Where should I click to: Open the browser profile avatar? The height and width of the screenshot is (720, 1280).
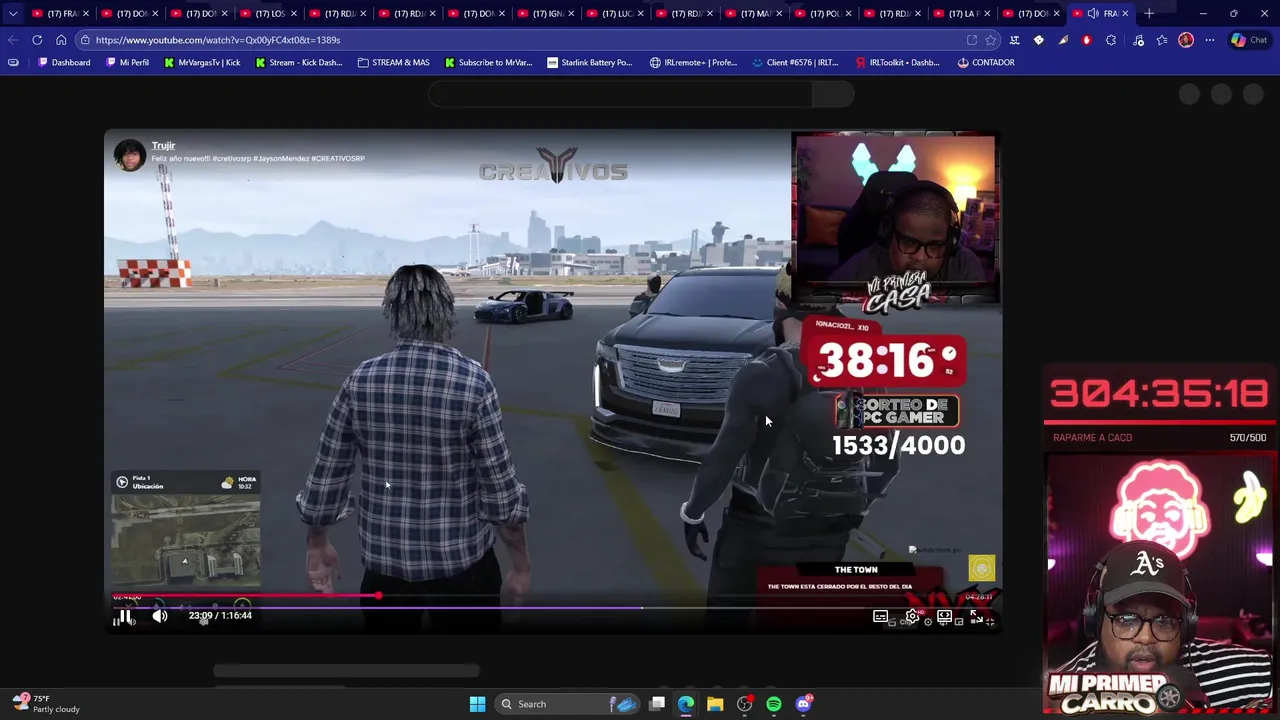tap(1186, 40)
